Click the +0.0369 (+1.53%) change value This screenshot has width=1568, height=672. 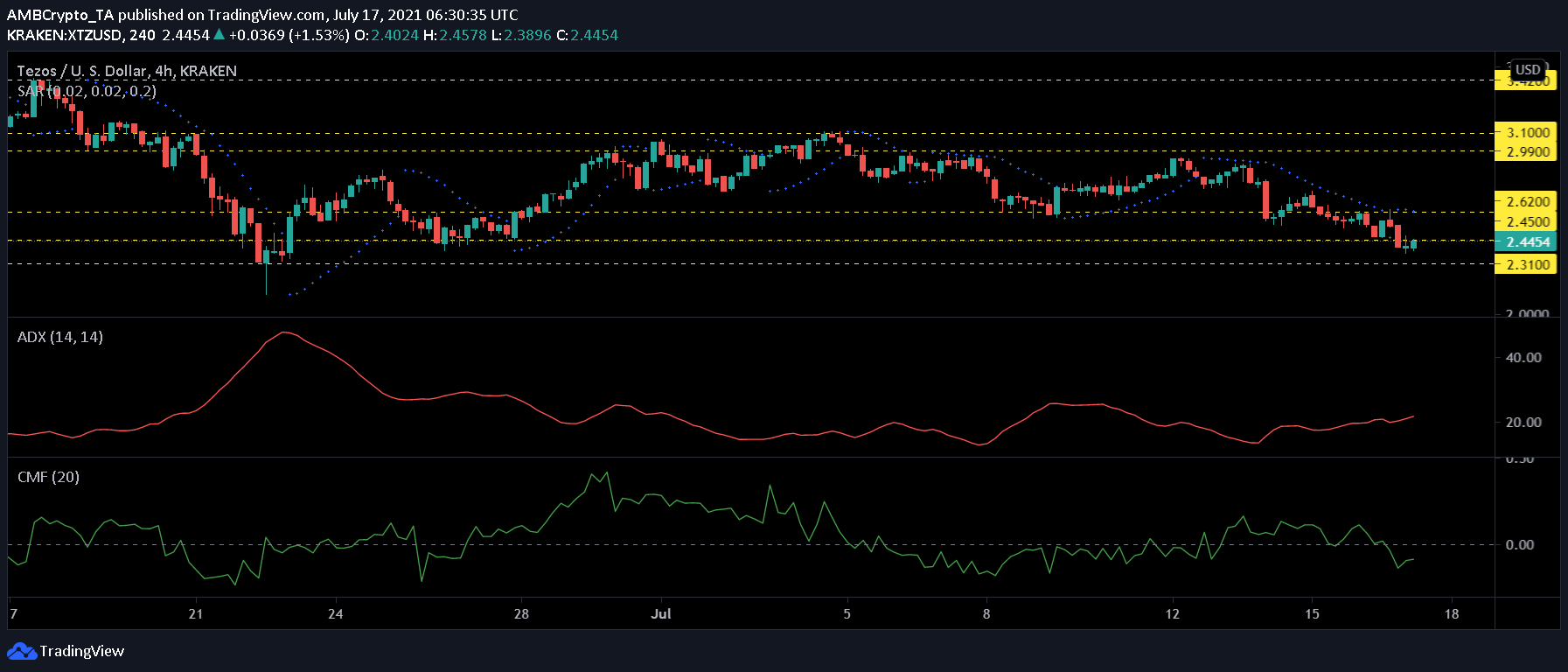point(289,35)
